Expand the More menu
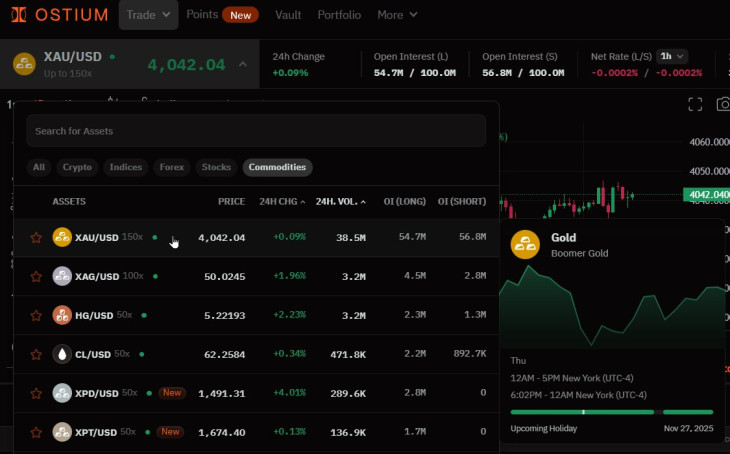This screenshot has height=454, width=730. [397, 15]
